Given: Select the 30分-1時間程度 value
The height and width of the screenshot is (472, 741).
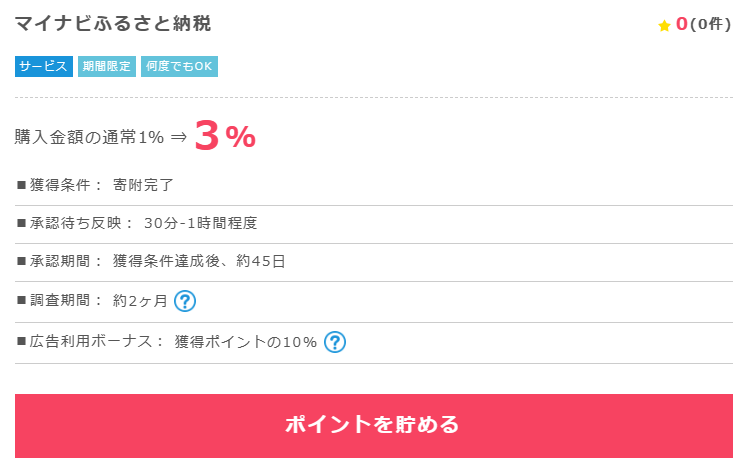Looking at the screenshot, I should tap(200, 223).
